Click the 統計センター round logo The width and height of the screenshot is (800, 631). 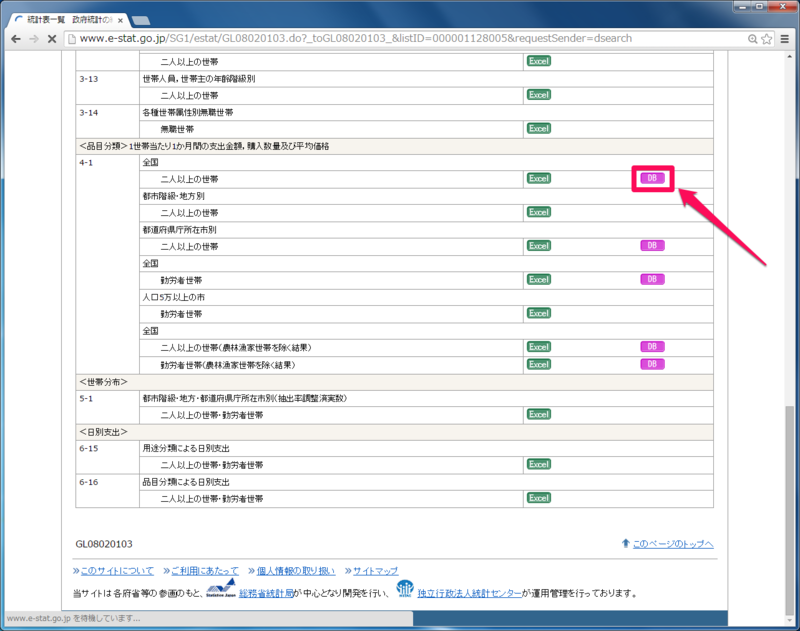coord(405,588)
